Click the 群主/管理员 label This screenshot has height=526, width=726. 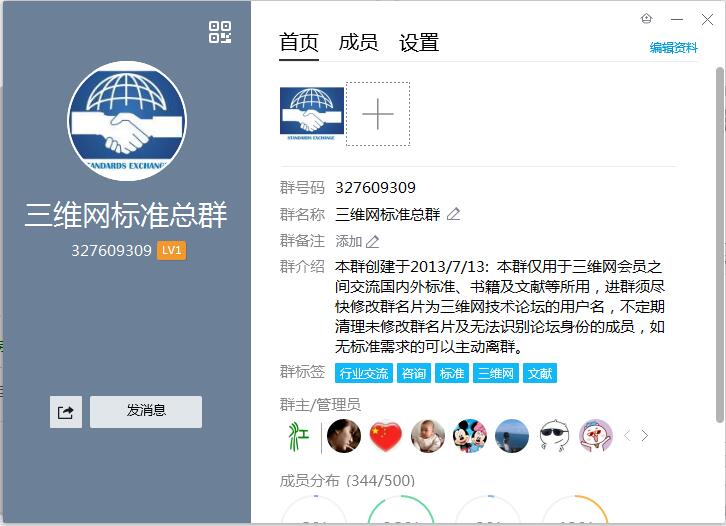tap(320, 405)
